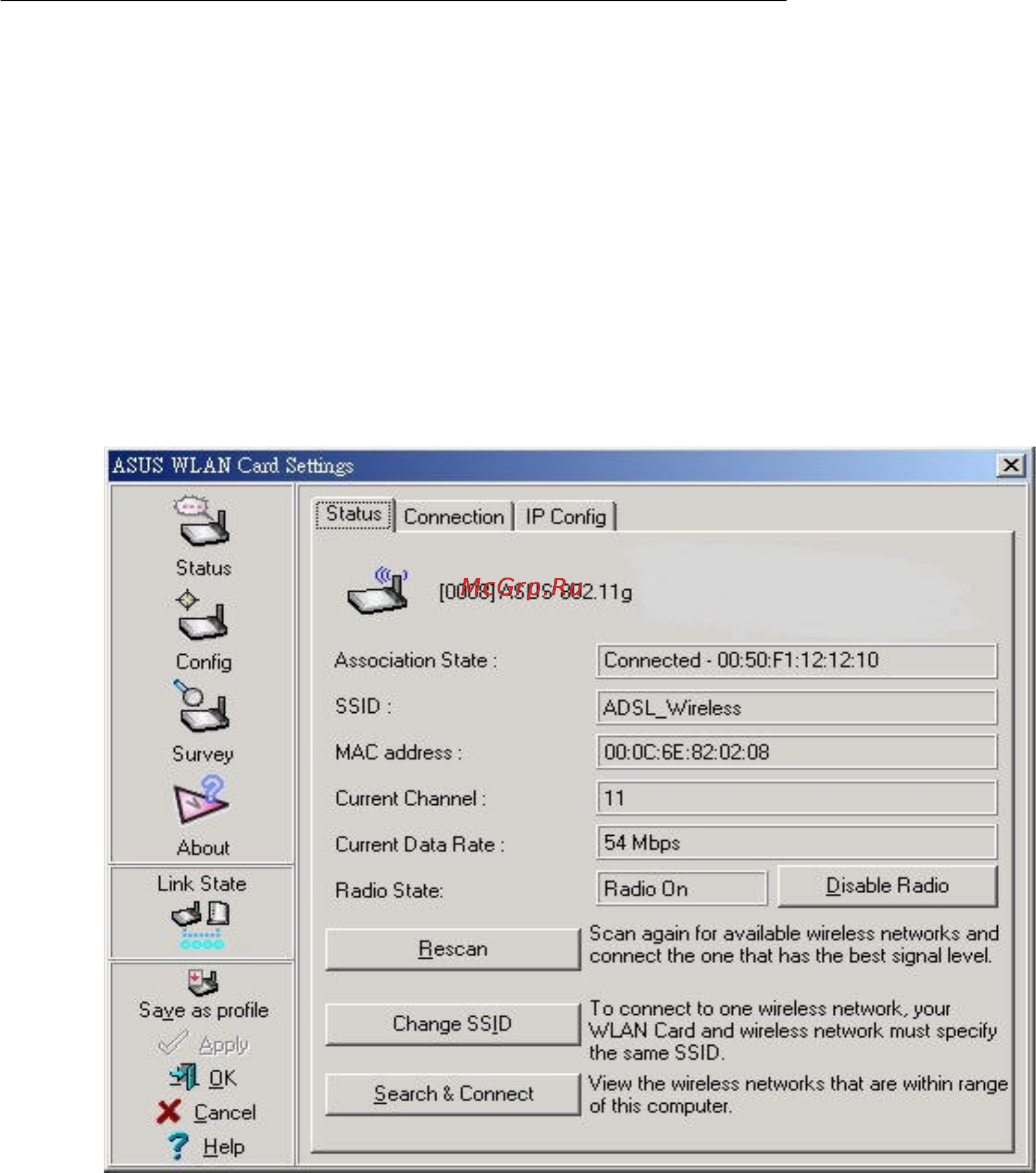
Task: Click the Search & Connect button
Action: pyautogui.click(x=453, y=1093)
